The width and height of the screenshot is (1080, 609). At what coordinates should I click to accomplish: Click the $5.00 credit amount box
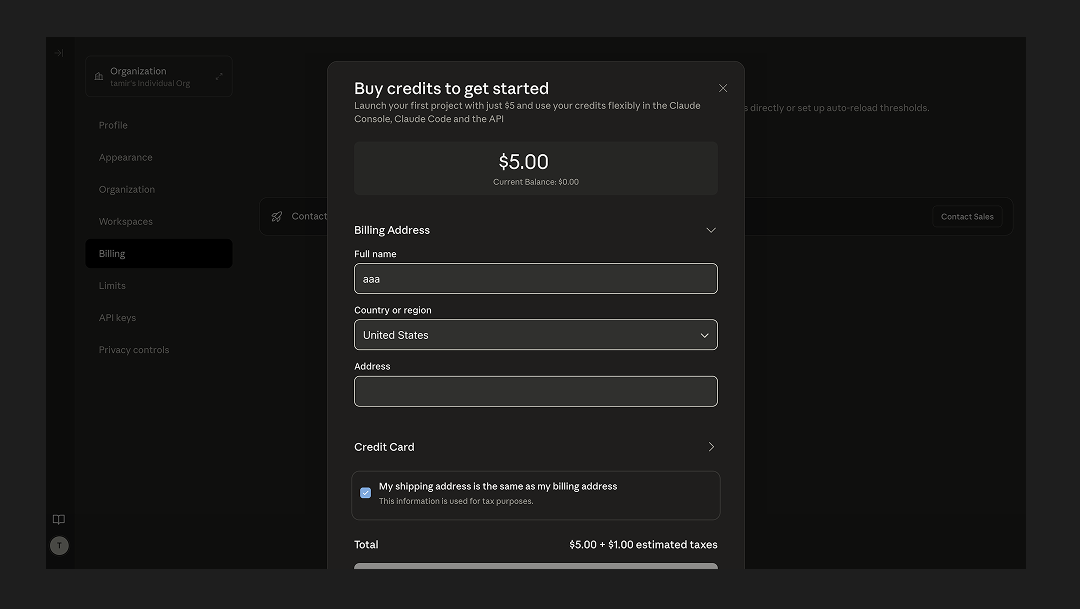point(536,168)
